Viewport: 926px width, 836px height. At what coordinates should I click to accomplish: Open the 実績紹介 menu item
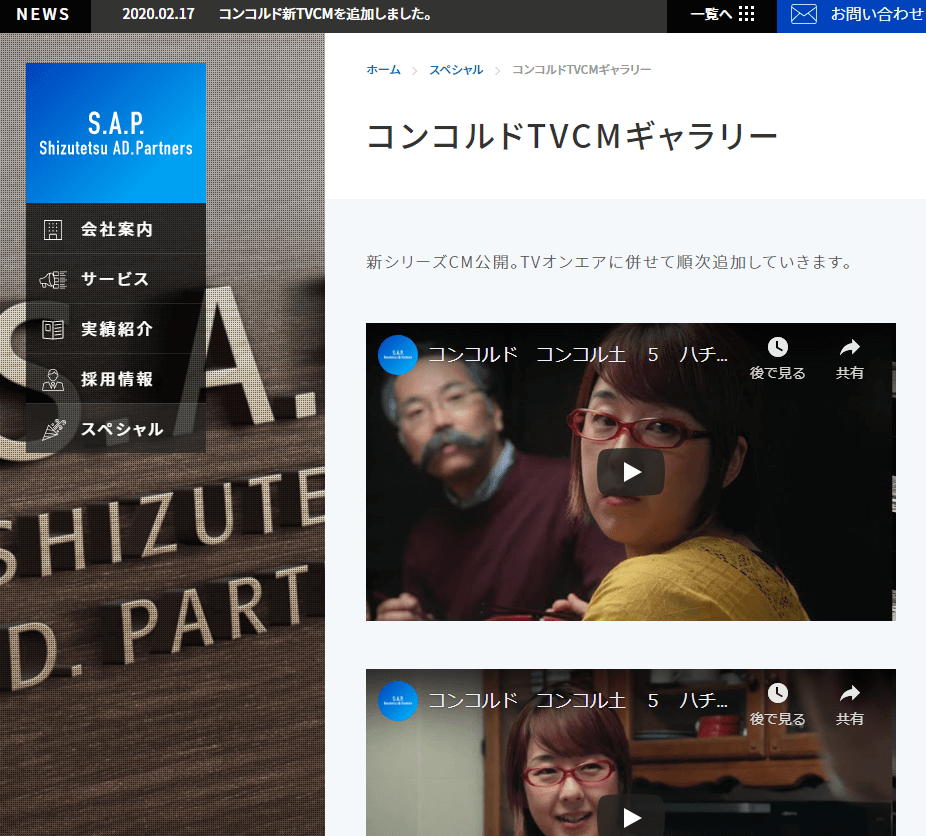[x=116, y=329]
